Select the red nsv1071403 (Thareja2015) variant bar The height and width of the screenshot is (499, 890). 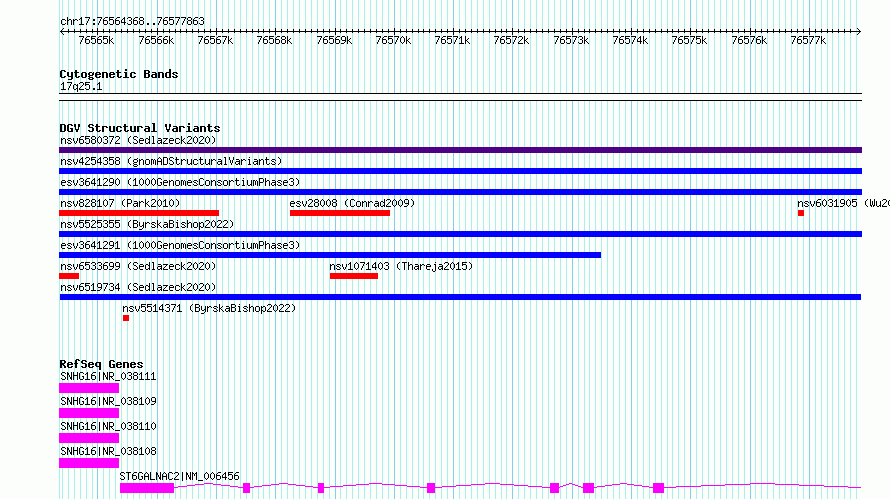(354, 276)
